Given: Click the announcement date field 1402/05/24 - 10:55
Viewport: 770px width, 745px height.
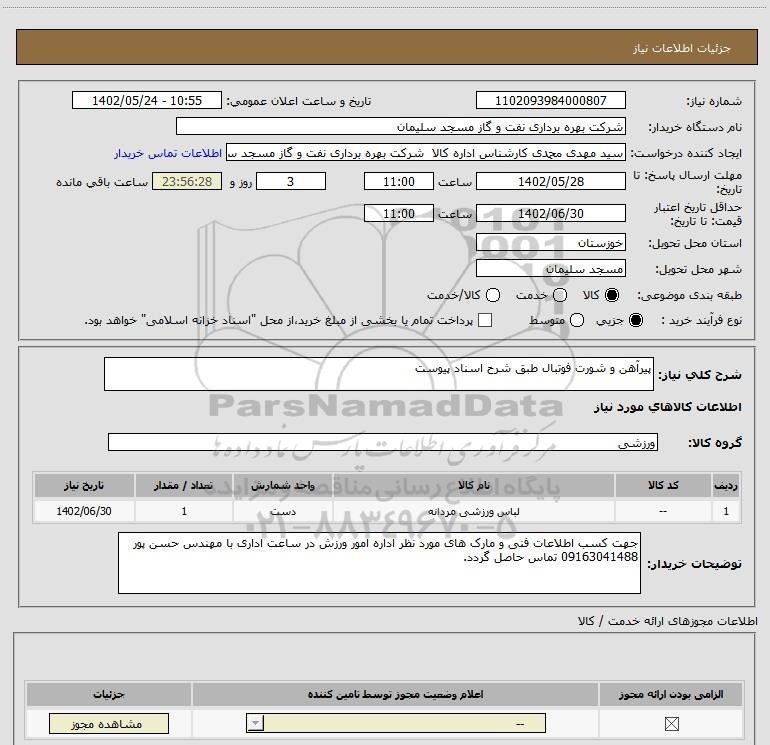Looking at the screenshot, I should click(x=147, y=100).
